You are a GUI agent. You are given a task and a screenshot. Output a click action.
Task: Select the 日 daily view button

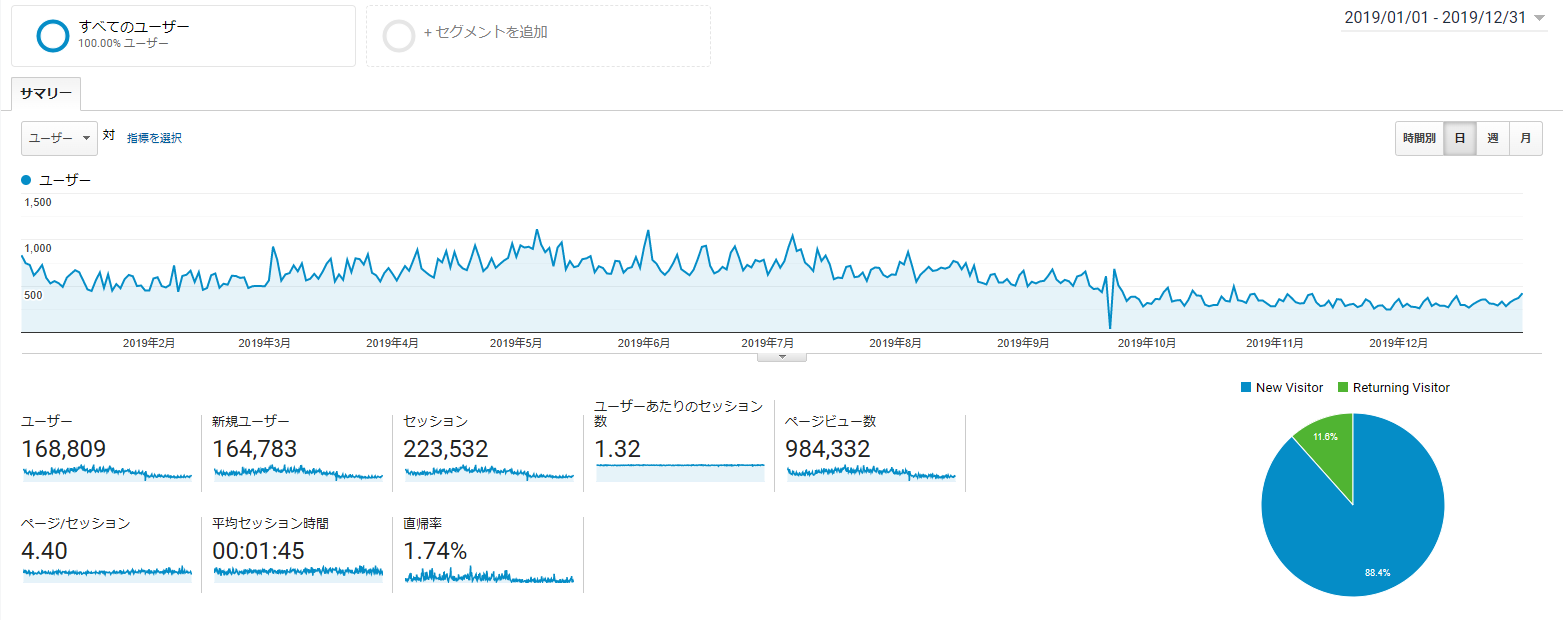tap(1460, 139)
